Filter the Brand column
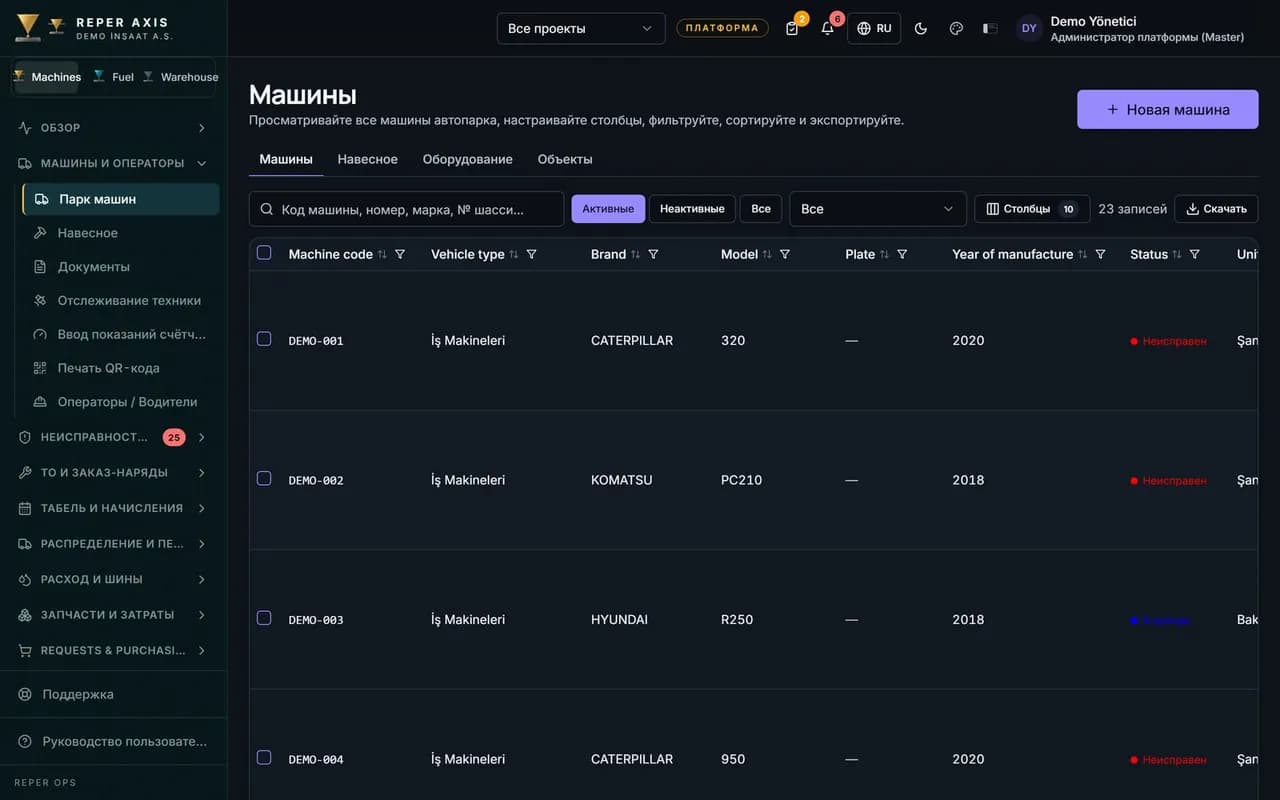The width and height of the screenshot is (1280, 800). (x=654, y=254)
